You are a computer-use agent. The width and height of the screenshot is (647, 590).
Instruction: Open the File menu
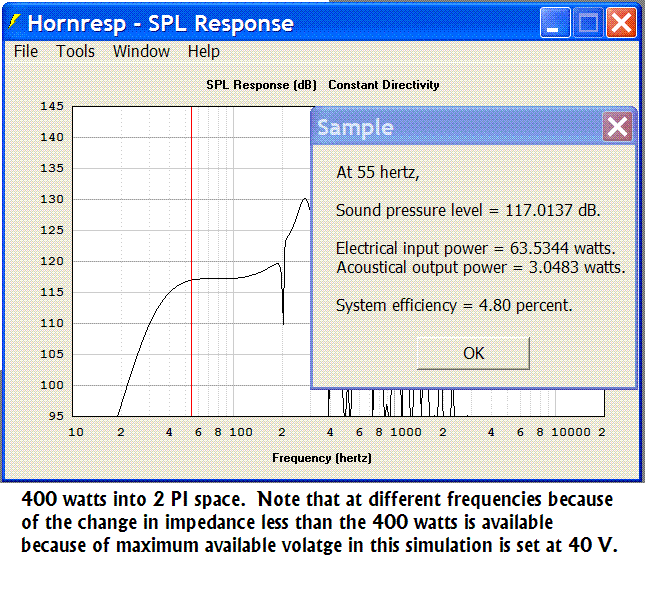tap(26, 52)
